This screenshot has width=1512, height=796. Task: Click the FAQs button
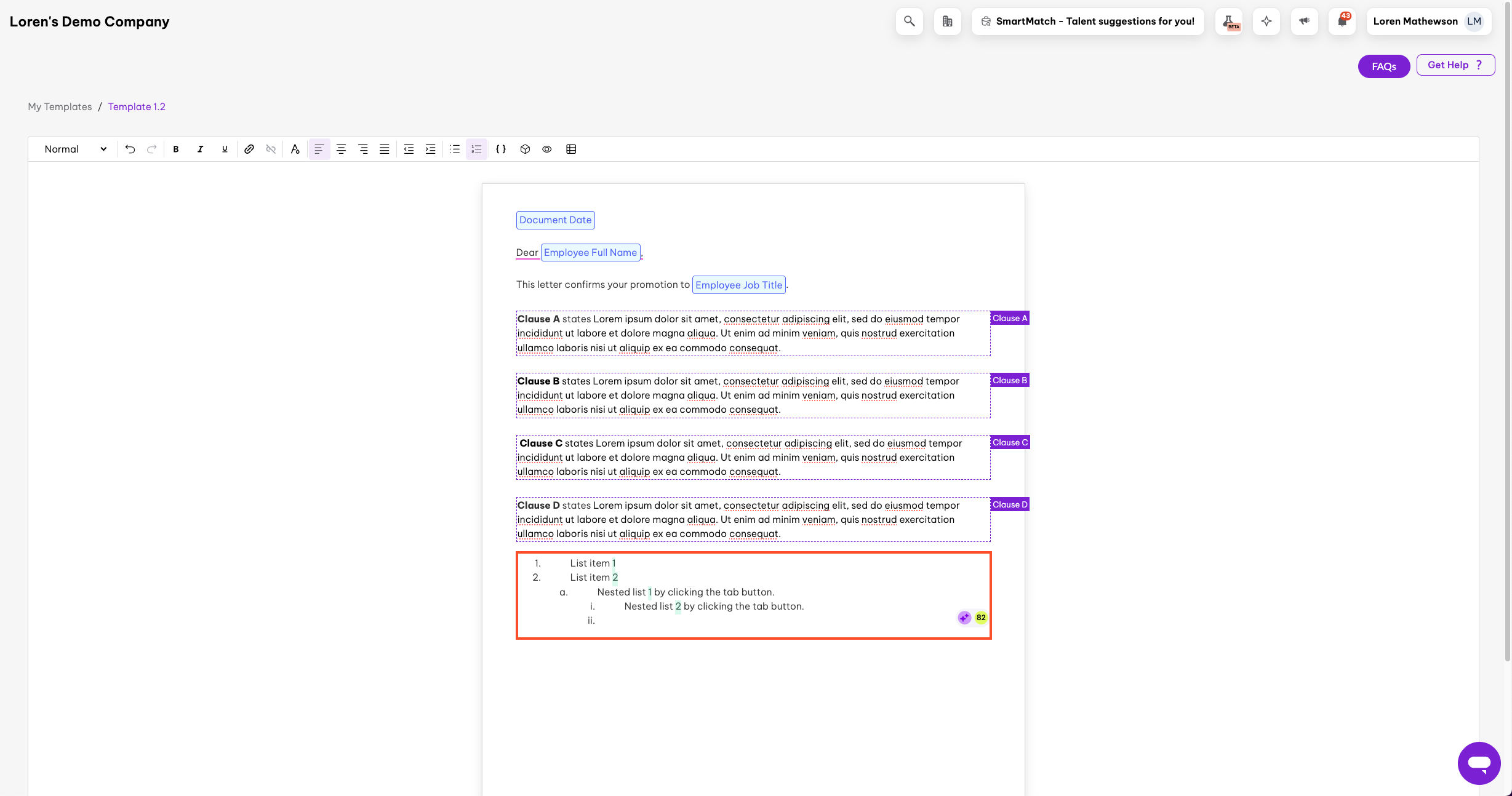[1383, 66]
